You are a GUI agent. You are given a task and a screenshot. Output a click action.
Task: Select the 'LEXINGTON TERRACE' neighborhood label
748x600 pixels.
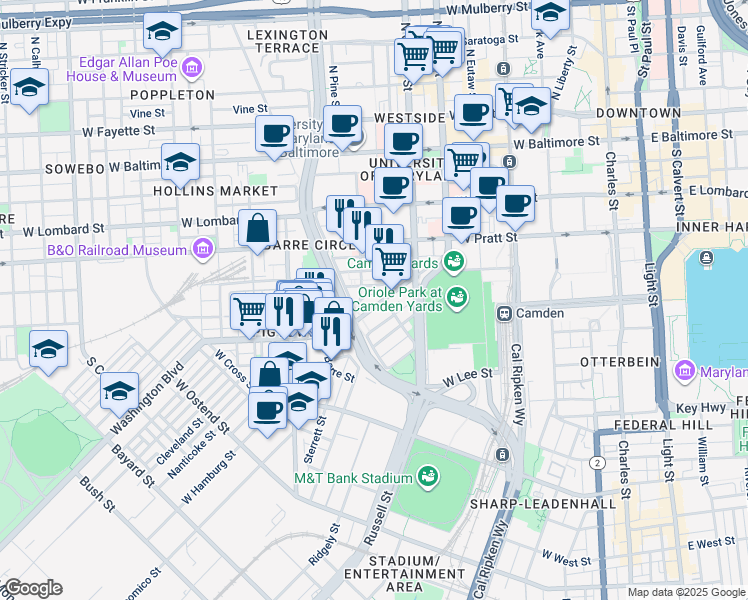tap(288, 41)
